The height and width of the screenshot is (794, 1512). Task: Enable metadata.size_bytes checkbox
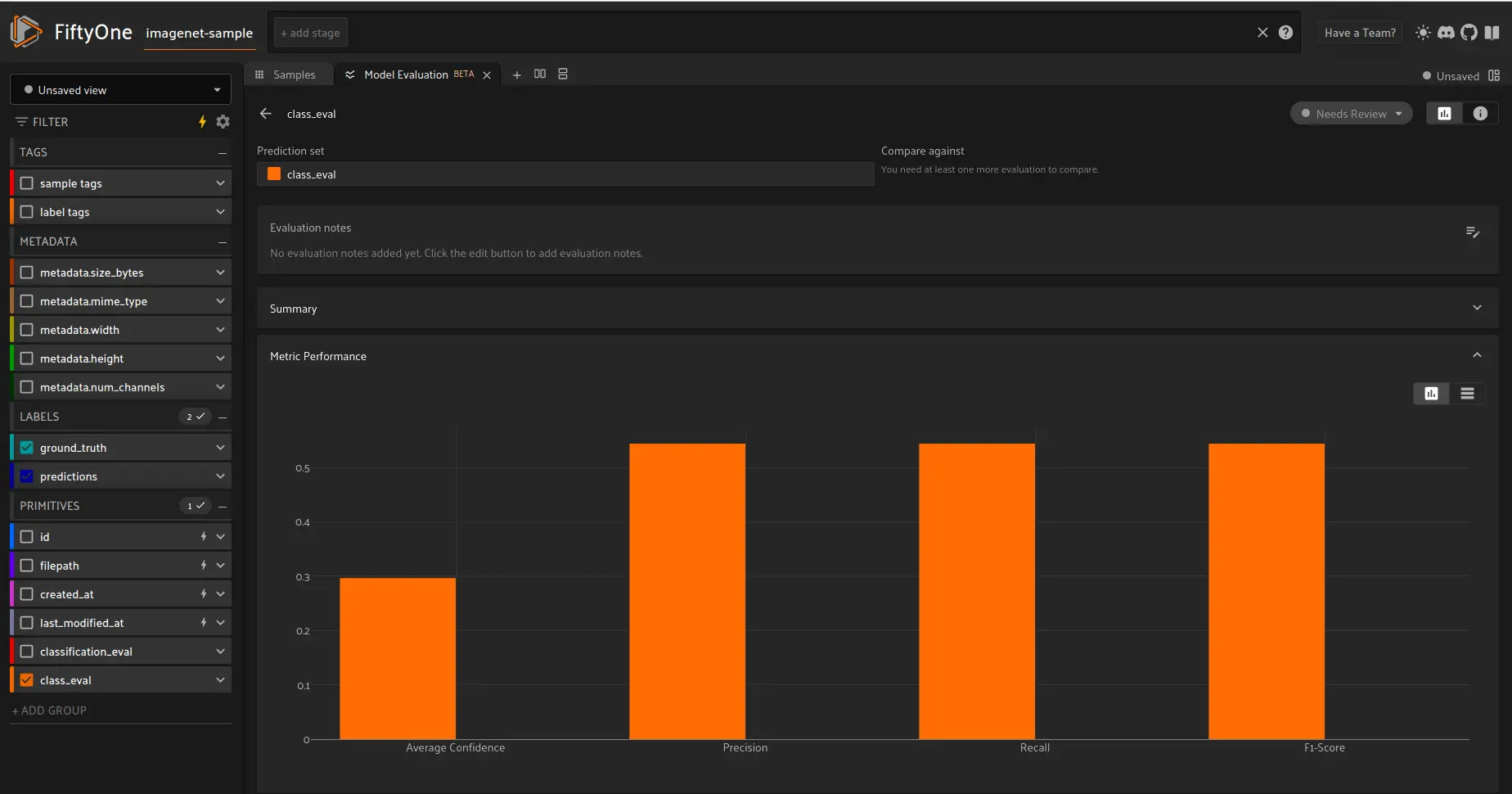pos(27,273)
